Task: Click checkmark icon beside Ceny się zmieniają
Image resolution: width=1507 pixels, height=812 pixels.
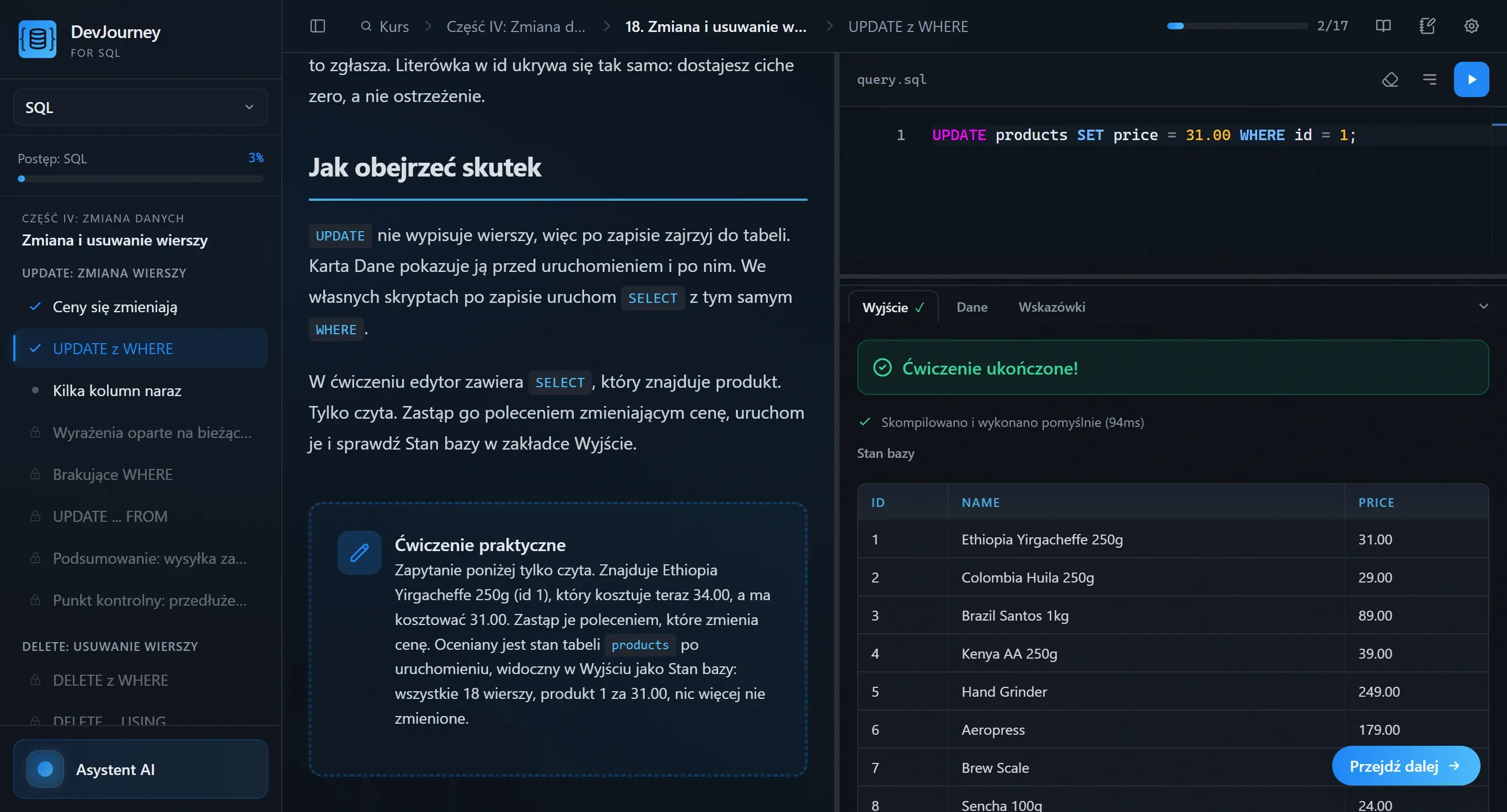Action: tap(35, 307)
